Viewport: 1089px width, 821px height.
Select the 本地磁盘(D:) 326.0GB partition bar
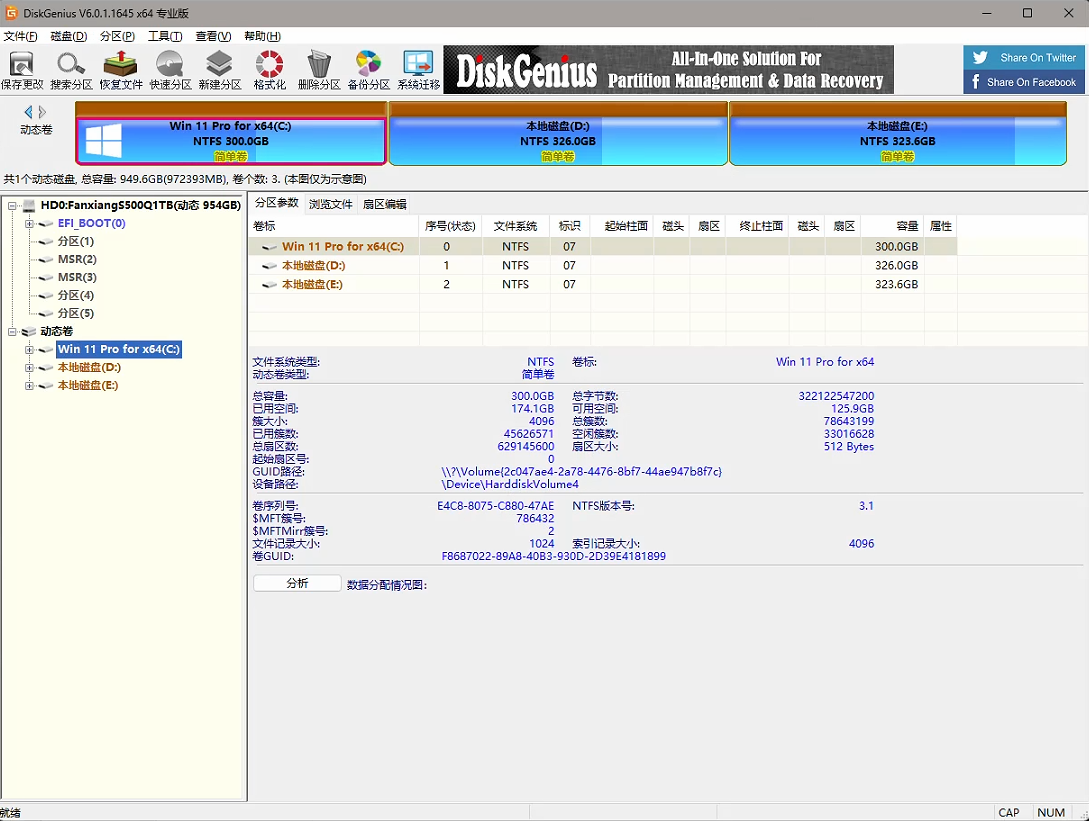(x=558, y=133)
